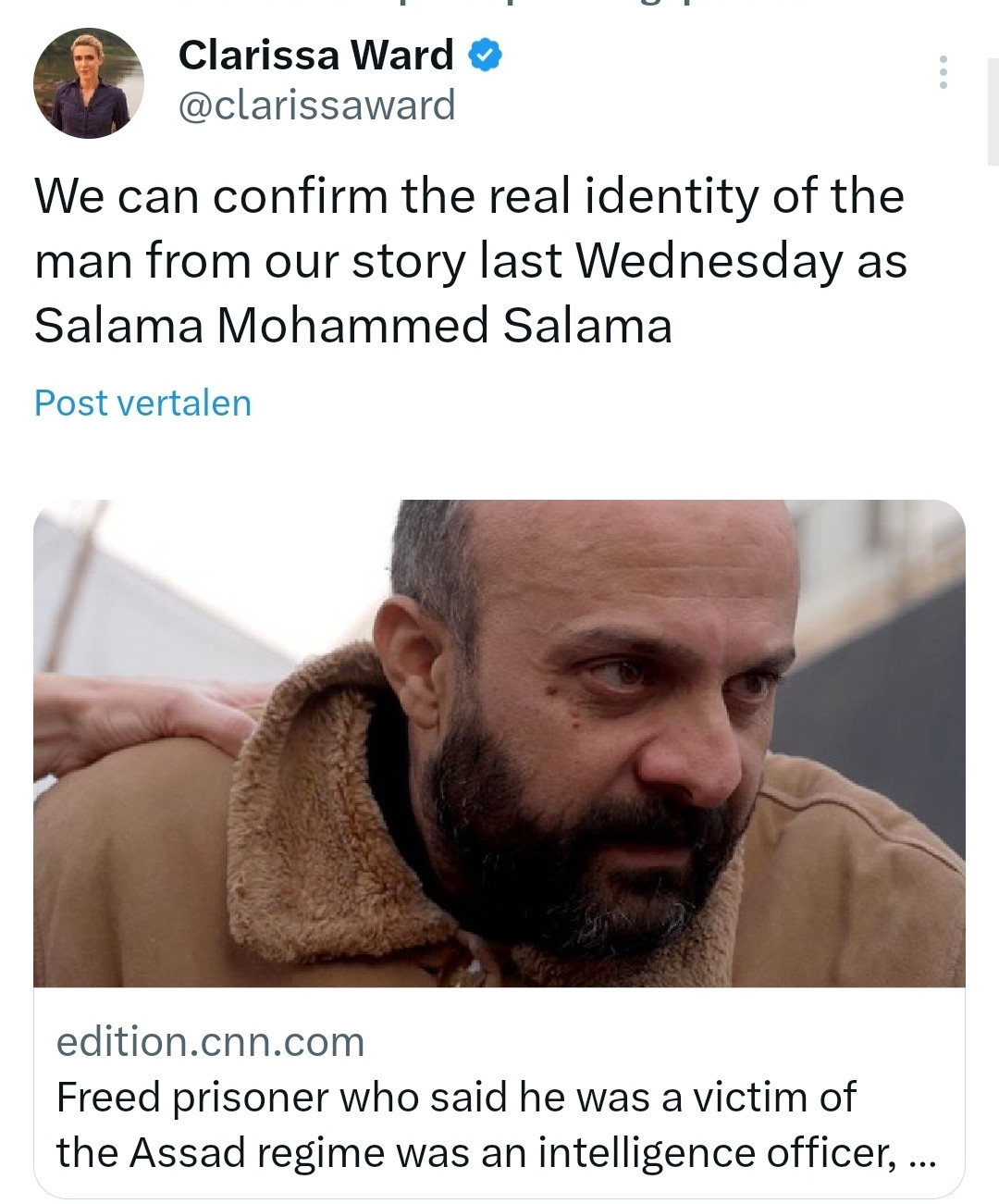The image size is (999, 1204).
Task: Open Clarissa Ward's profile avatar
Action: (x=89, y=83)
